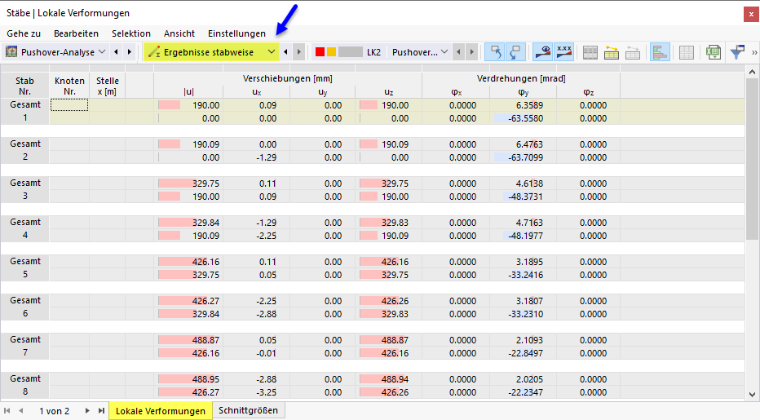Open the Bearbeiten menu
The image size is (760, 420).
[x=76, y=33]
